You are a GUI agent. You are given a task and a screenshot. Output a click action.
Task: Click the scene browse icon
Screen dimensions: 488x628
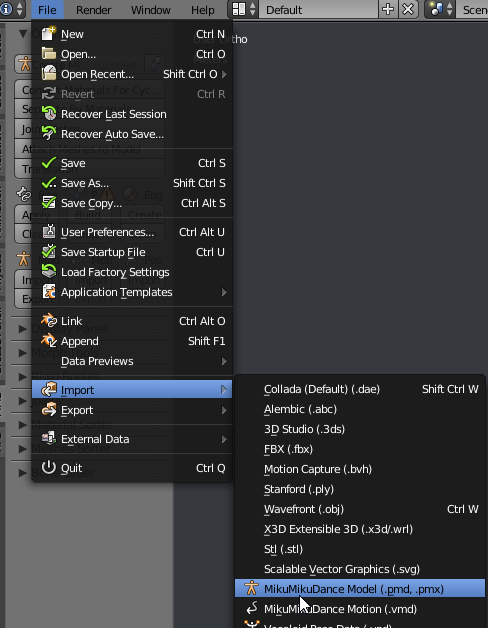coord(440,9)
